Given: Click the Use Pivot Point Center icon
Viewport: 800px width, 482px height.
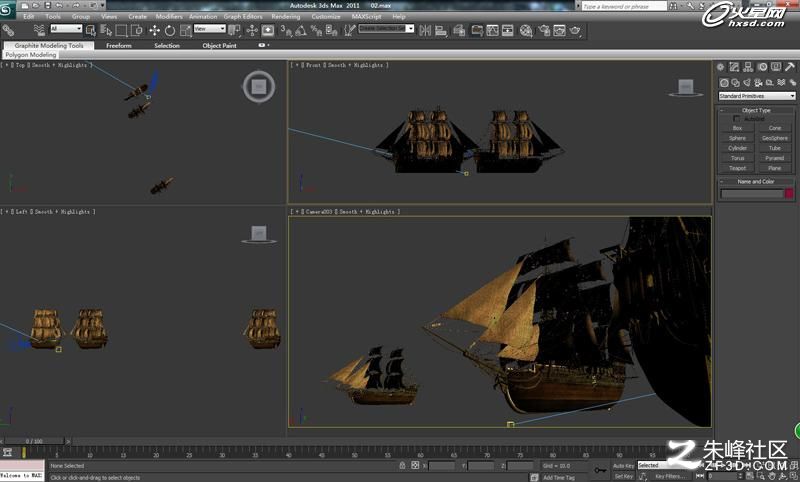Looking at the screenshot, I should (x=234, y=31).
